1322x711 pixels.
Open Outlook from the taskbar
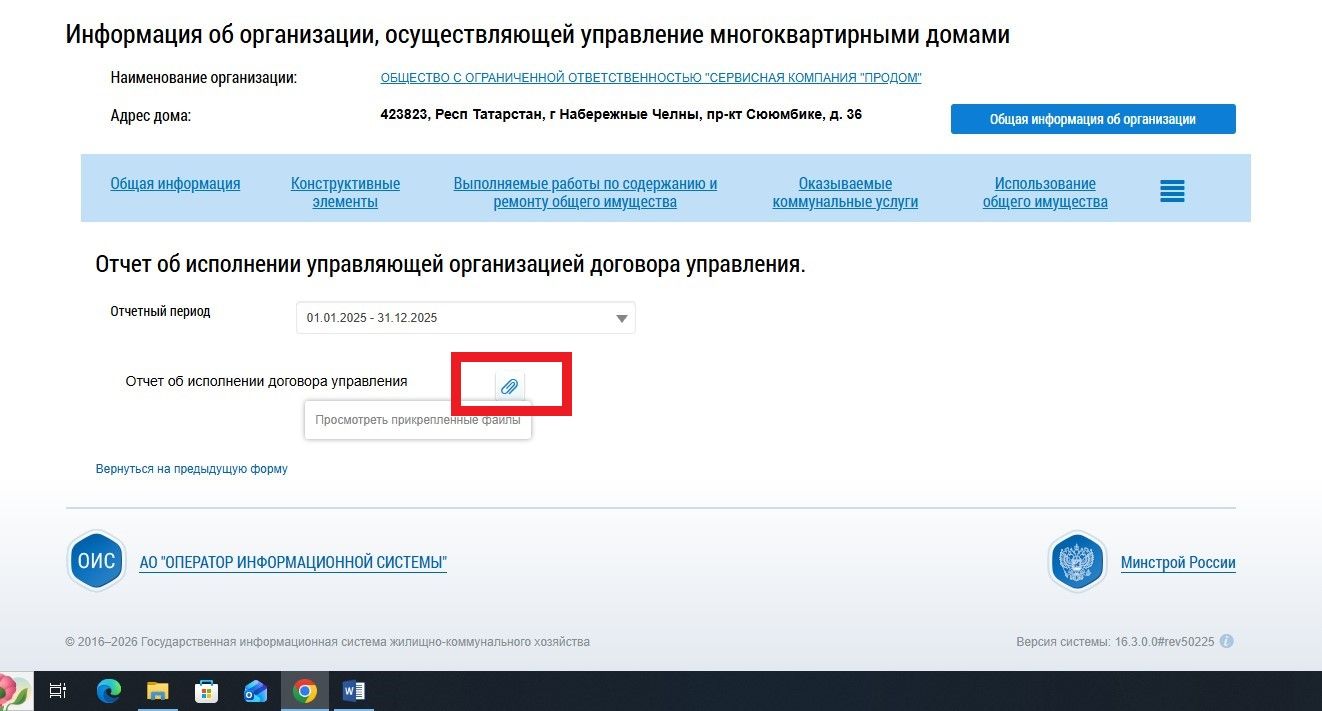256,691
